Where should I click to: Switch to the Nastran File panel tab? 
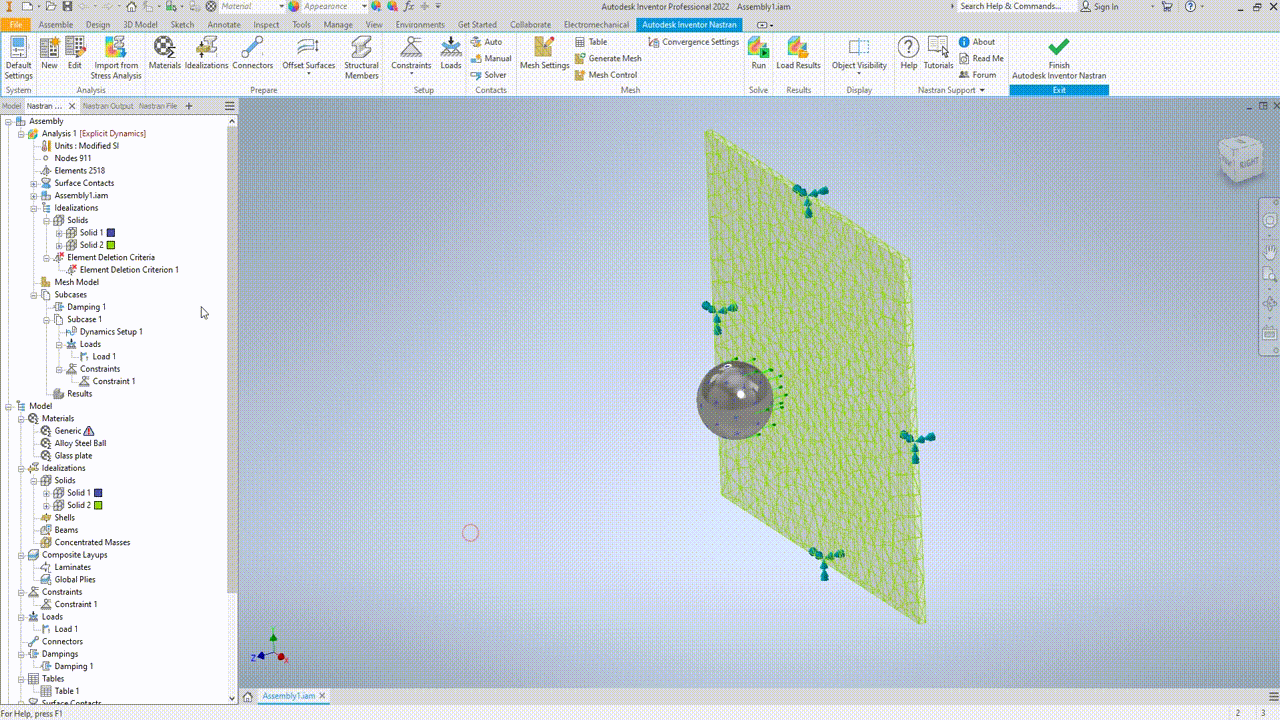158,106
